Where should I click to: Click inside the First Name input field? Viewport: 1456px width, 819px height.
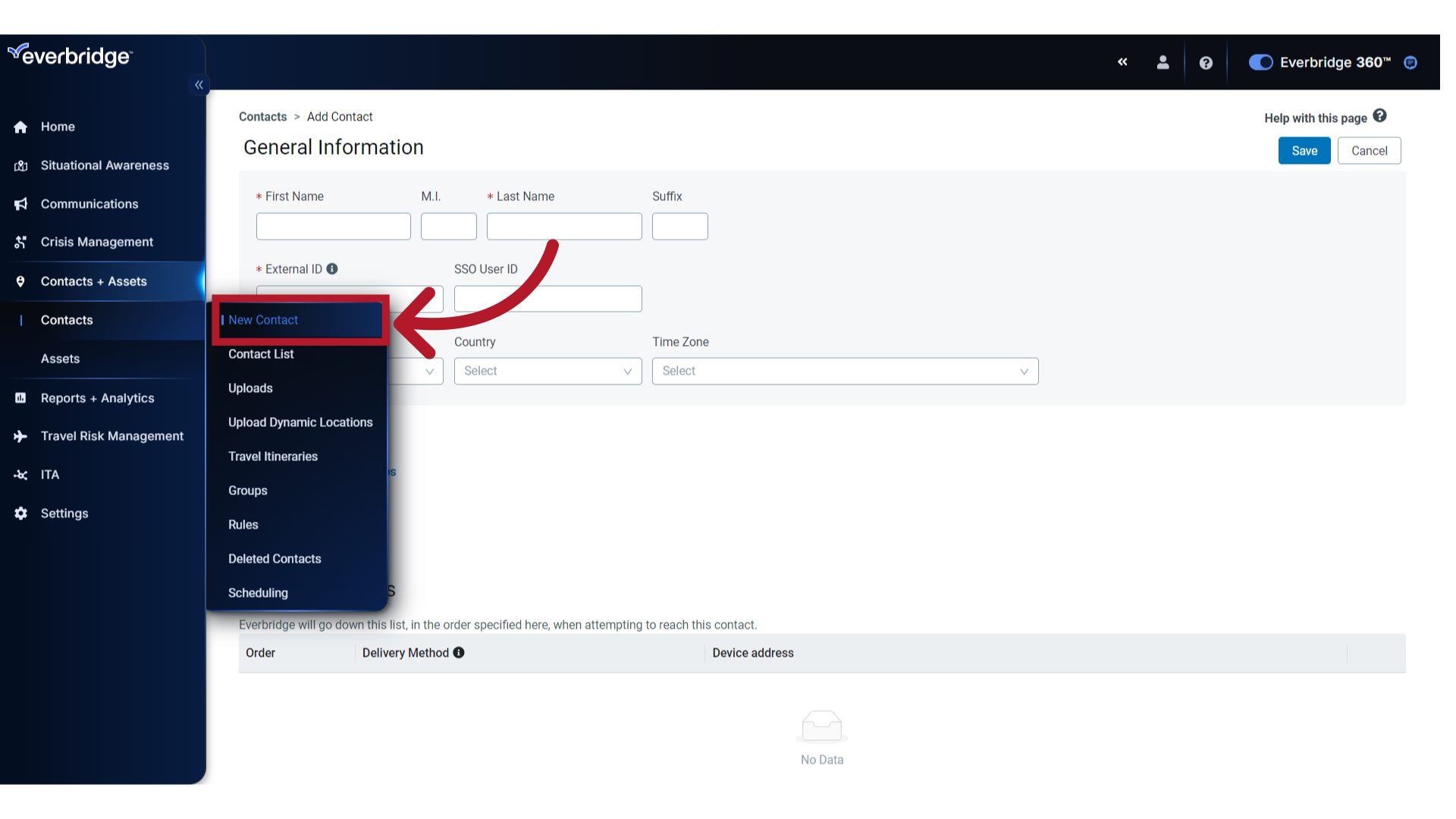coord(333,226)
